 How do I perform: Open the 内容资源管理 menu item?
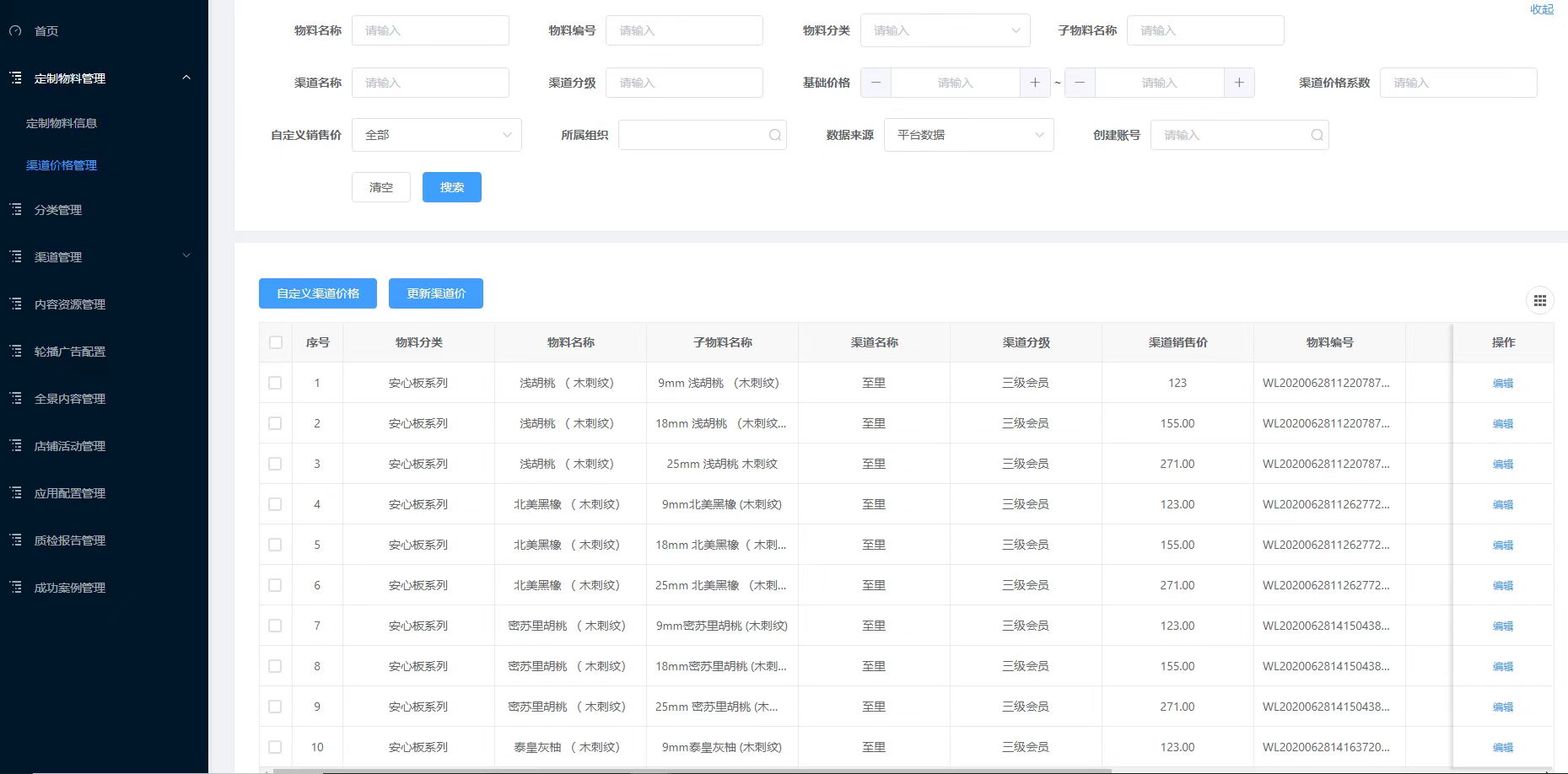70,304
